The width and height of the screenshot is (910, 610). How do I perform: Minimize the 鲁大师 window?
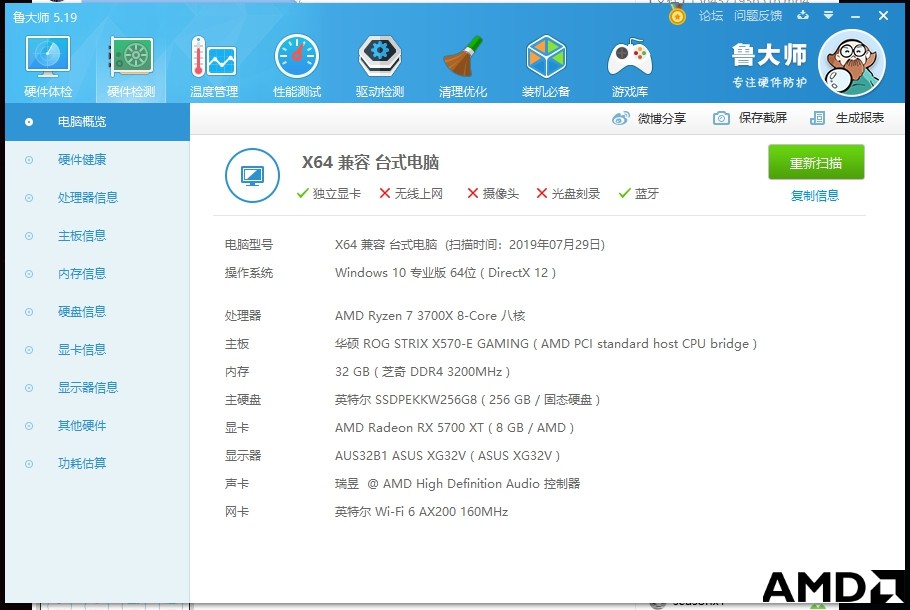coord(855,16)
